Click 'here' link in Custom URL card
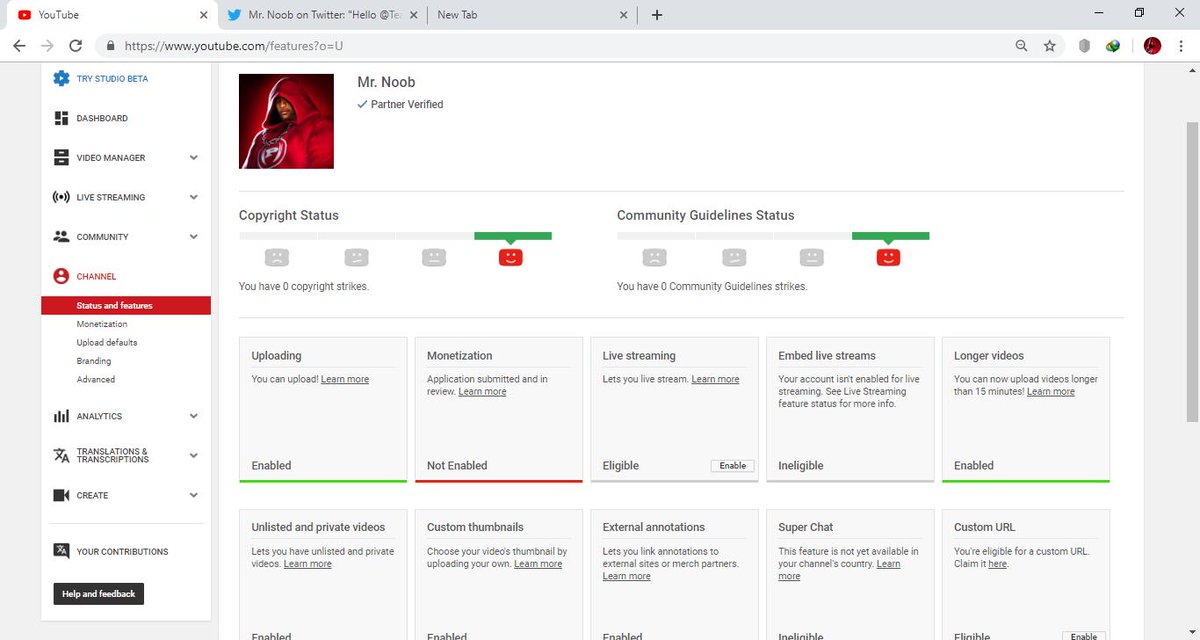 tap(998, 564)
